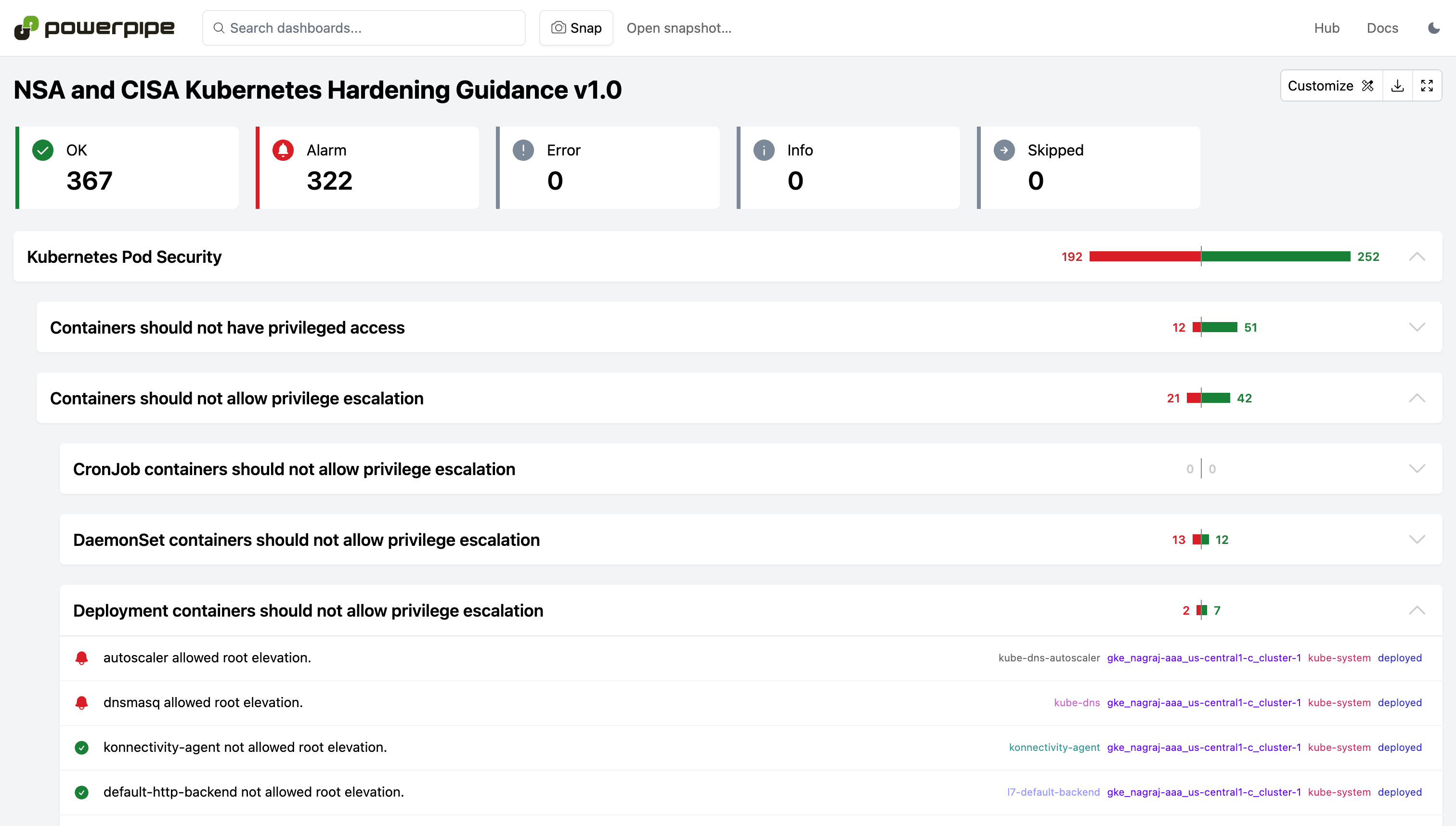Click the Skipped status arrow icon
This screenshot has width=1456, height=826.
pyautogui.click(x=1004, y=150)
